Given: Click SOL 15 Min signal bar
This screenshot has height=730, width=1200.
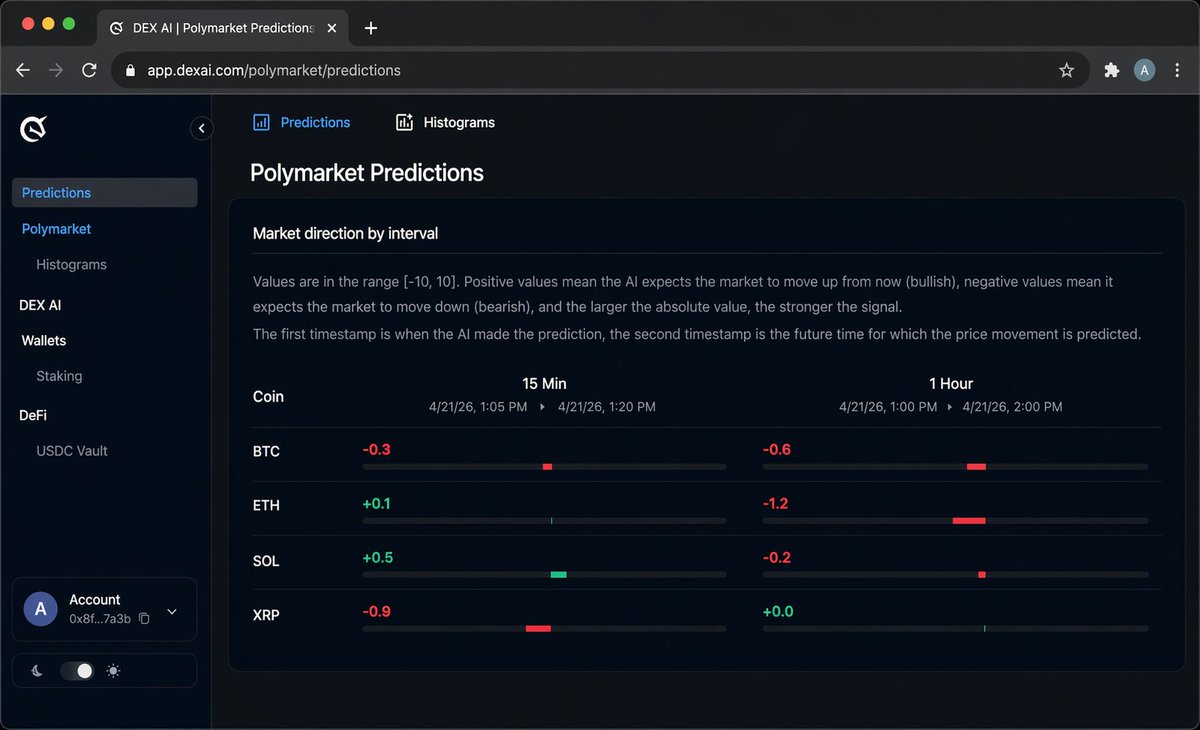Looking at the screenshot, I should pos(544,574).
